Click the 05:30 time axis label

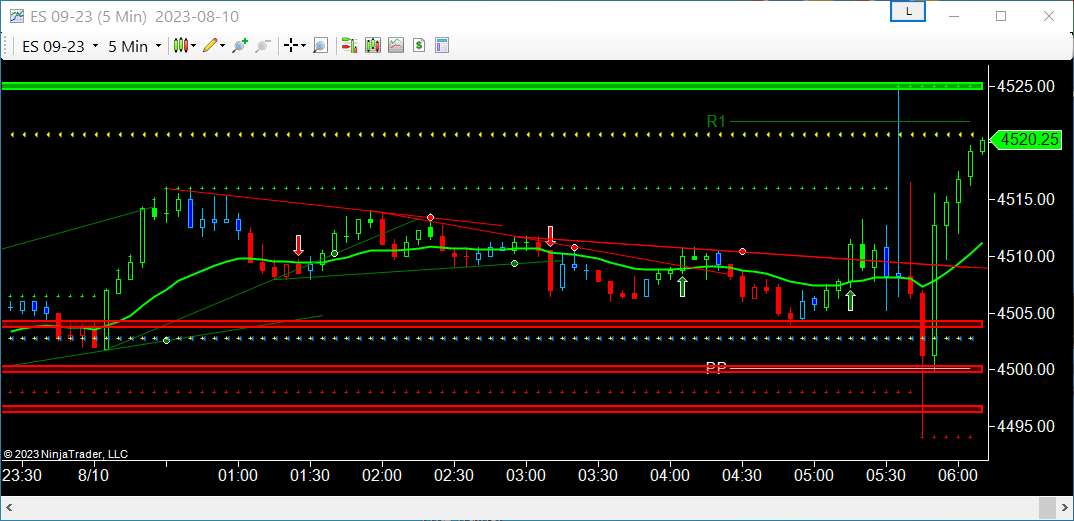[886, 474]
